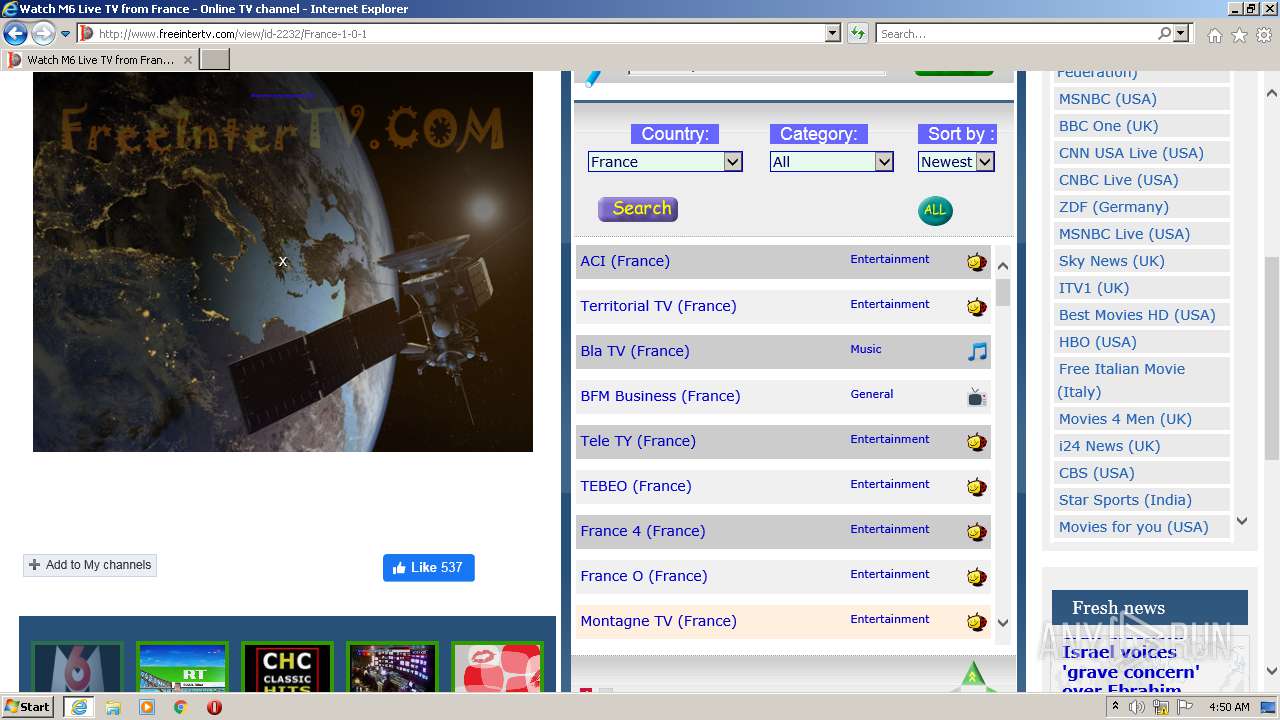Open a new blank tab
The image size is (1280, 720).
coord(215,60)
